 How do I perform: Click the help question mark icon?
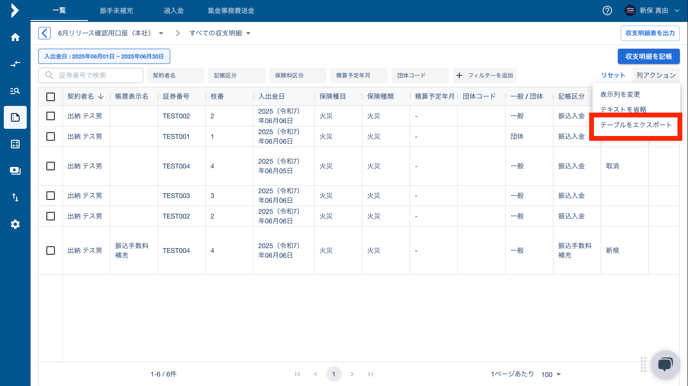(x=607, y=11)
